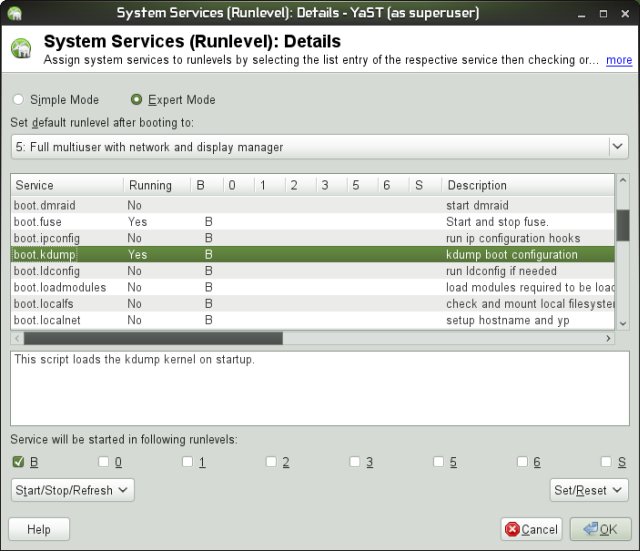Screen dimensions: 640x551
Task: Expand the Set/Reset dropdown button
Action: tap(589, 490)
